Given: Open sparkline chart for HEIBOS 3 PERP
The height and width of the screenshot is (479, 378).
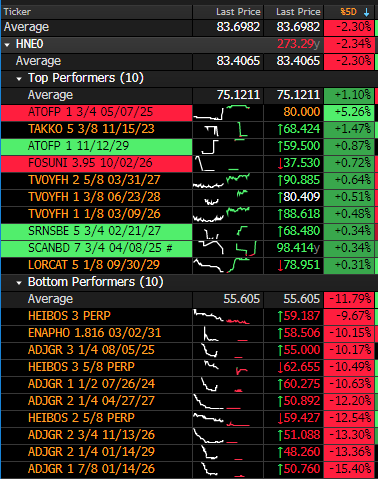Looking at the screenshot, I should tap(228, 316).
